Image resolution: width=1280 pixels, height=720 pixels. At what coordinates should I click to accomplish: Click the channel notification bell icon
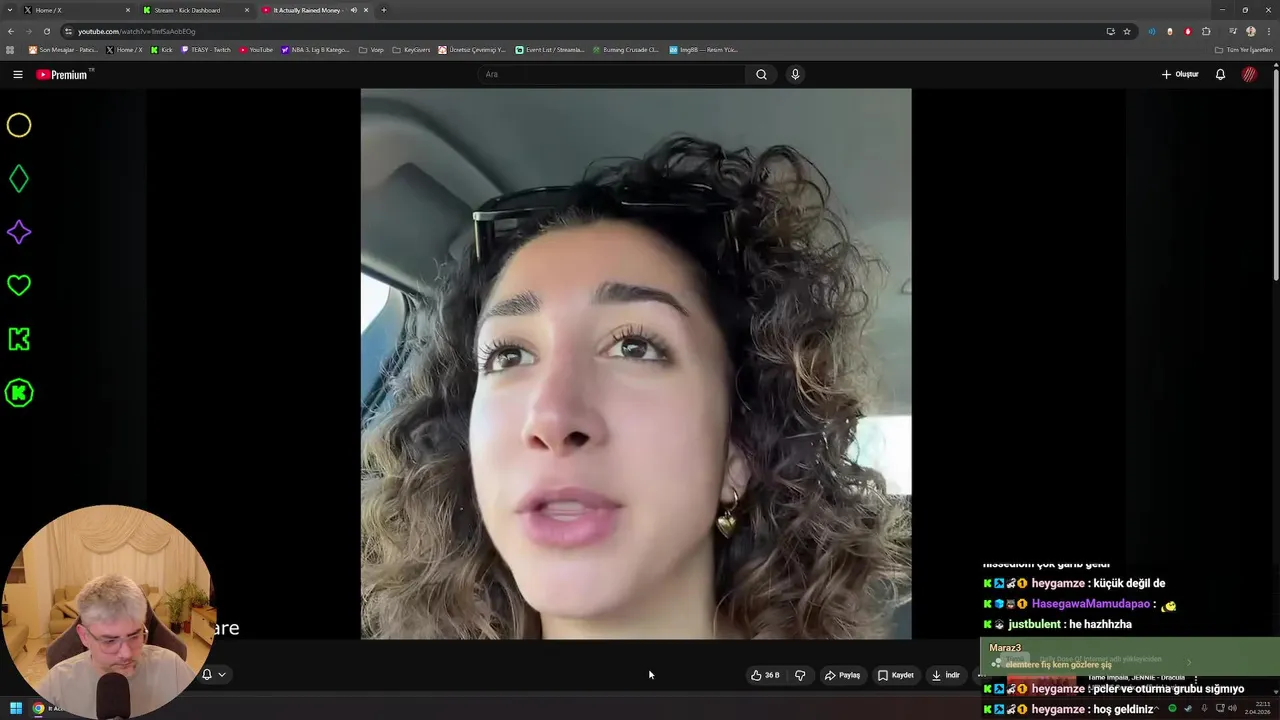[207, 674]
